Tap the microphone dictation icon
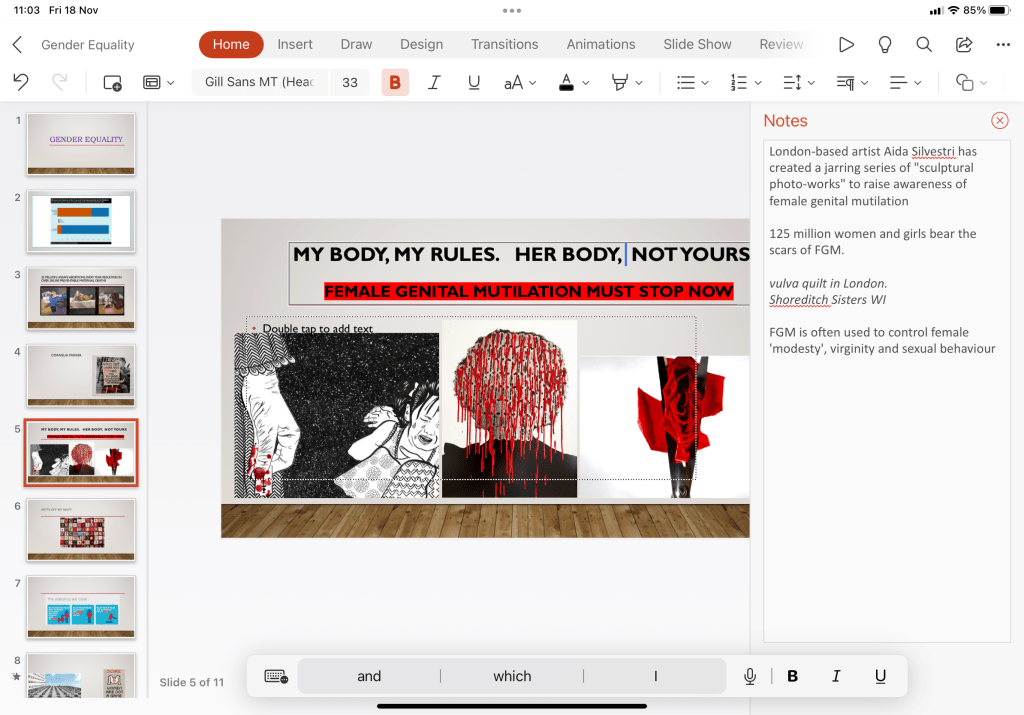The width and height of the screenshot is (1024, 715). (750, 677)
